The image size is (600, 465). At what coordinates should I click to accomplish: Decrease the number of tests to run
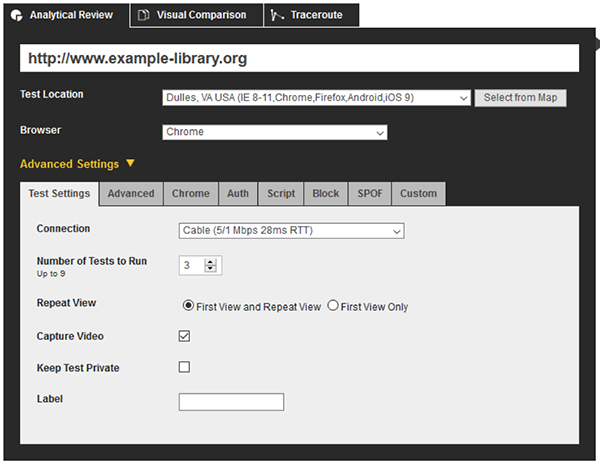coord(210,269)
